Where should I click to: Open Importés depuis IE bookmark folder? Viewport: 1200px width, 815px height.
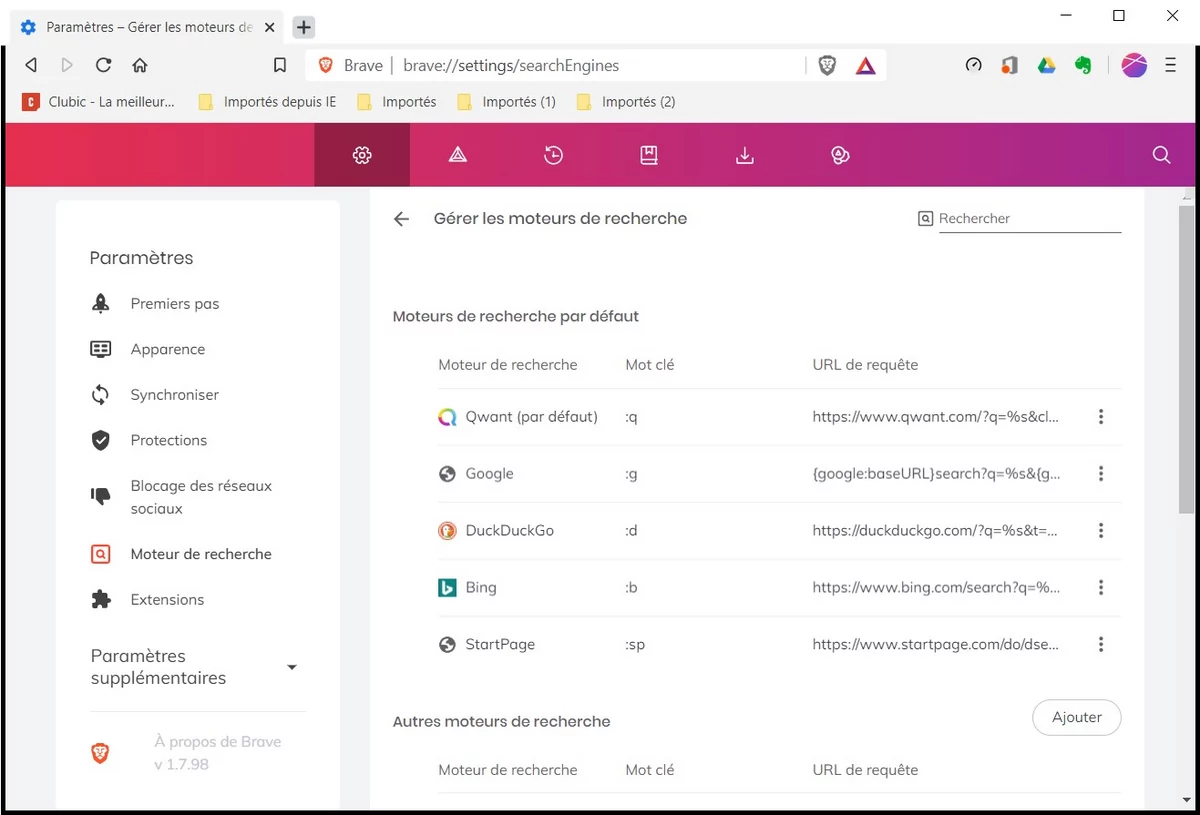point(267,101)
